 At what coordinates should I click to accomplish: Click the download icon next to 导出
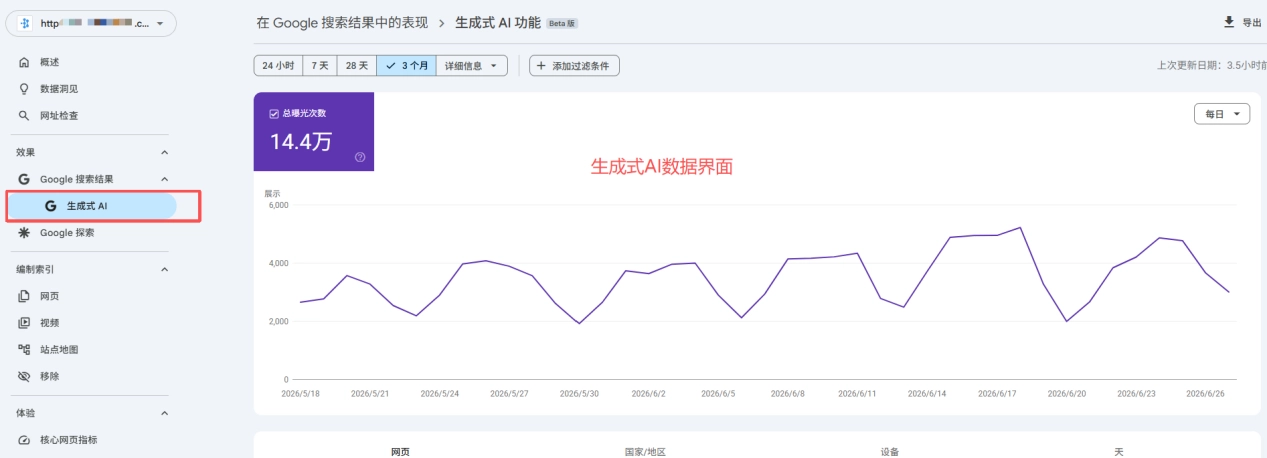[1229, 22]
